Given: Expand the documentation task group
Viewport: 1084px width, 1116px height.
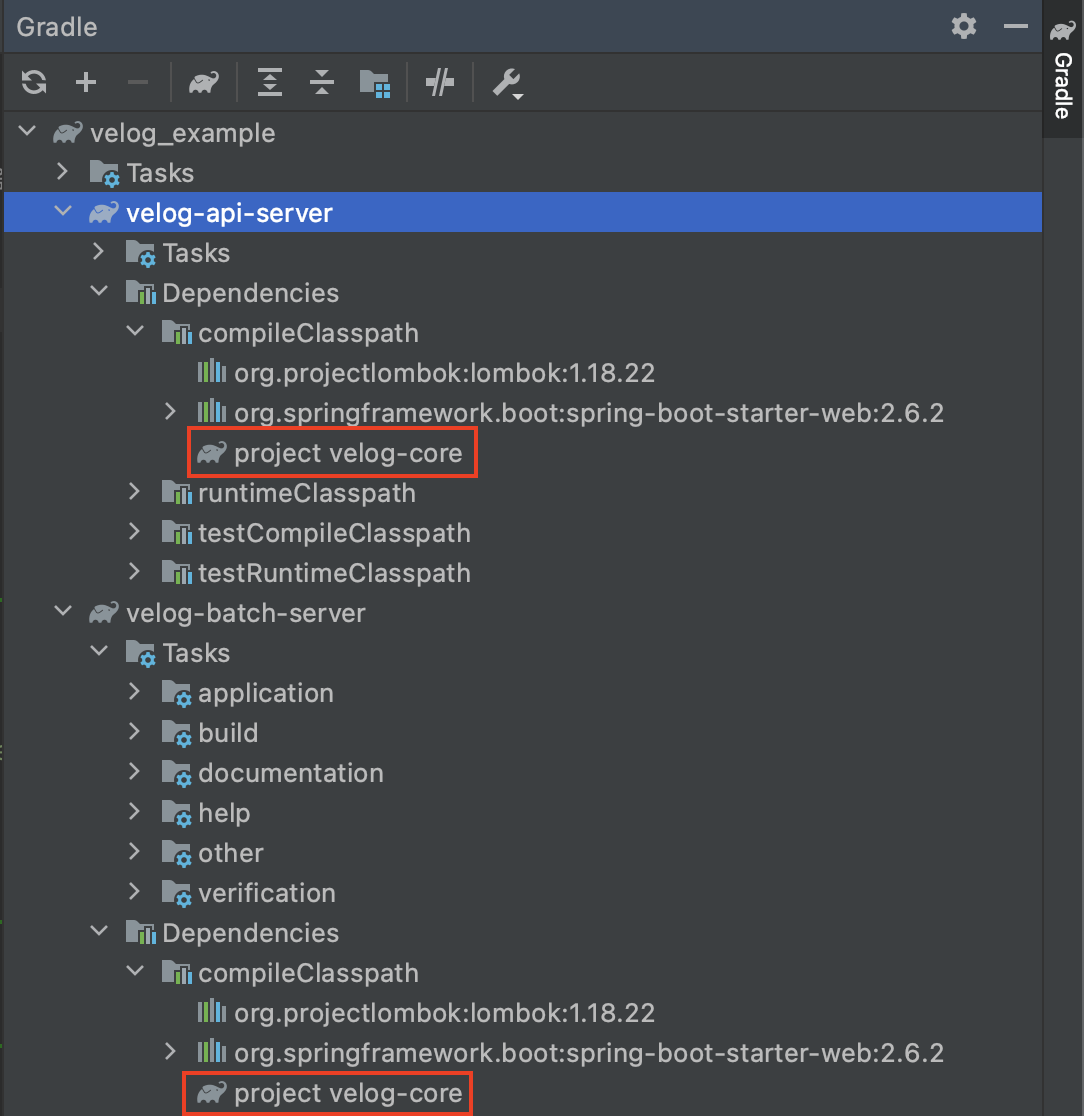Looking at the screenshot, I should coord(135,771).
